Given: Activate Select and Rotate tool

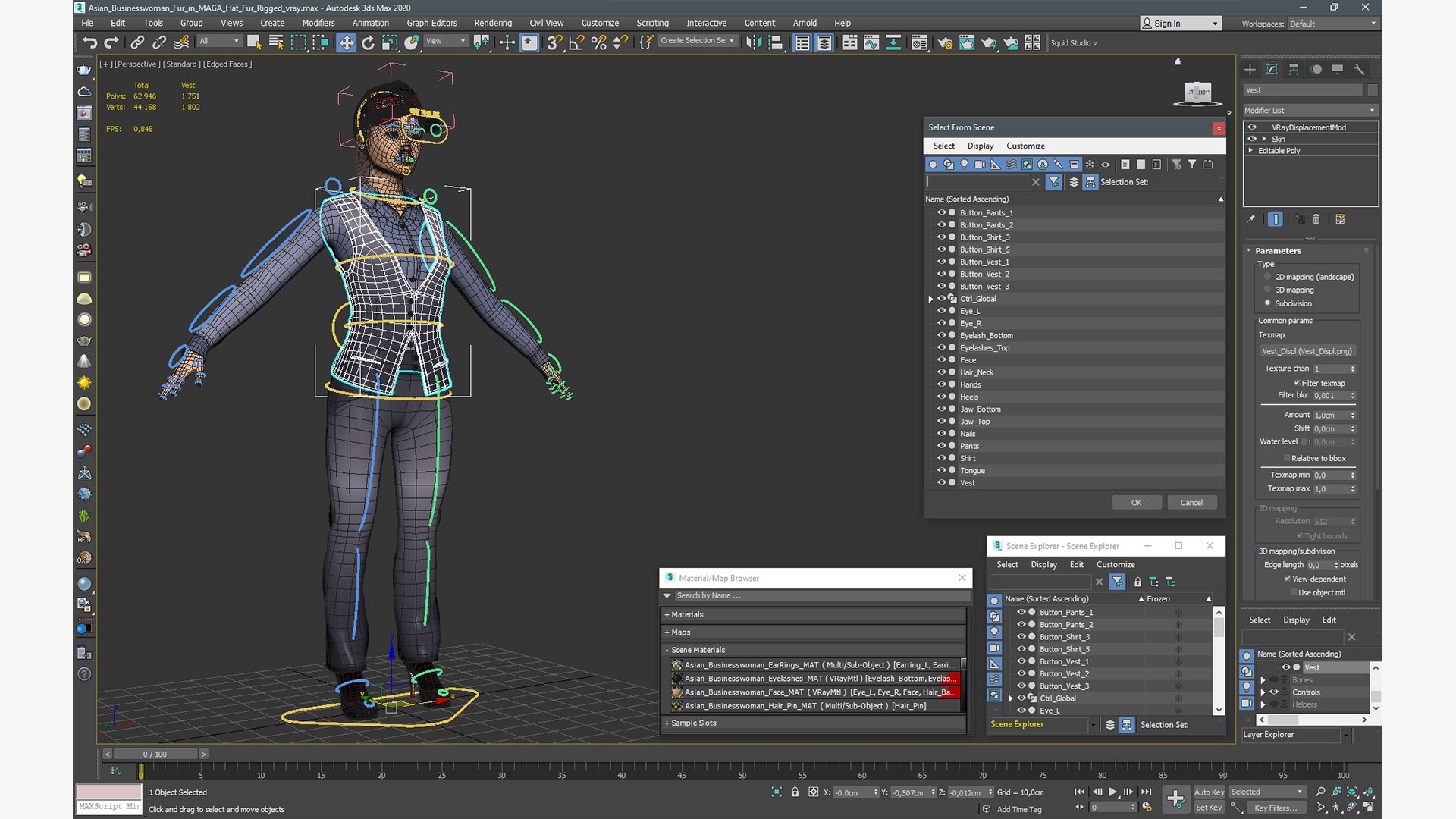Looking at the screenshot, I should (368, 42).
